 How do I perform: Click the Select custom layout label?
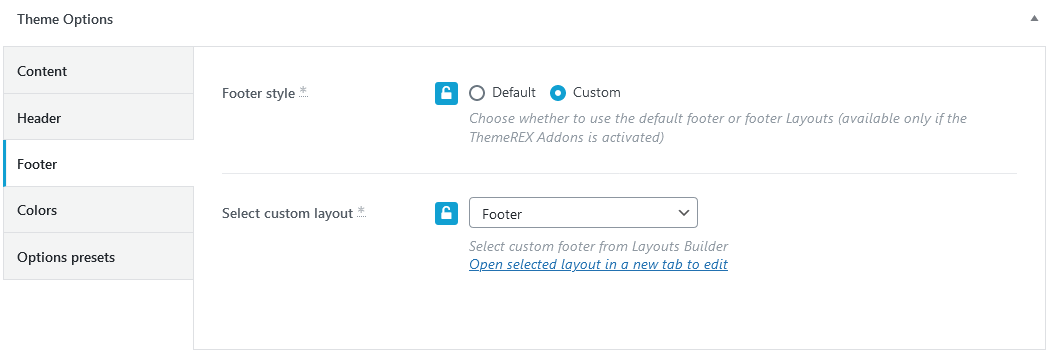tap(287, 214)
